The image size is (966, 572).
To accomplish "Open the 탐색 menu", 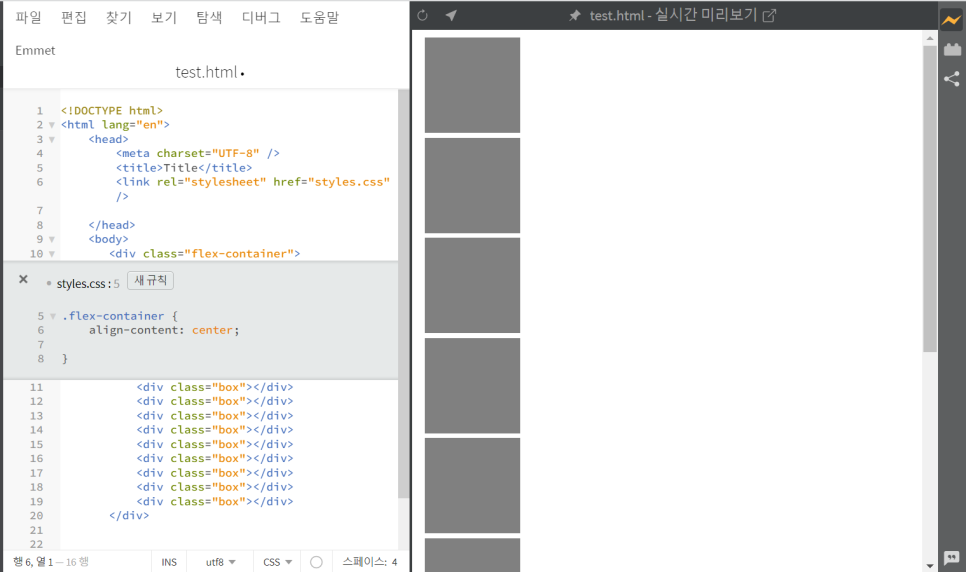I will tap(209, 18).
